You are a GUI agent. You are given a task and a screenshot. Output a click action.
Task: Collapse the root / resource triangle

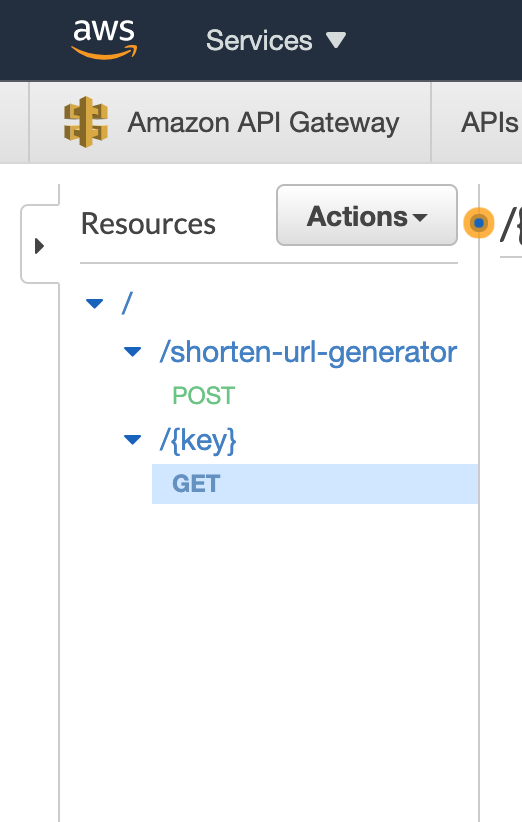[94, 304]
